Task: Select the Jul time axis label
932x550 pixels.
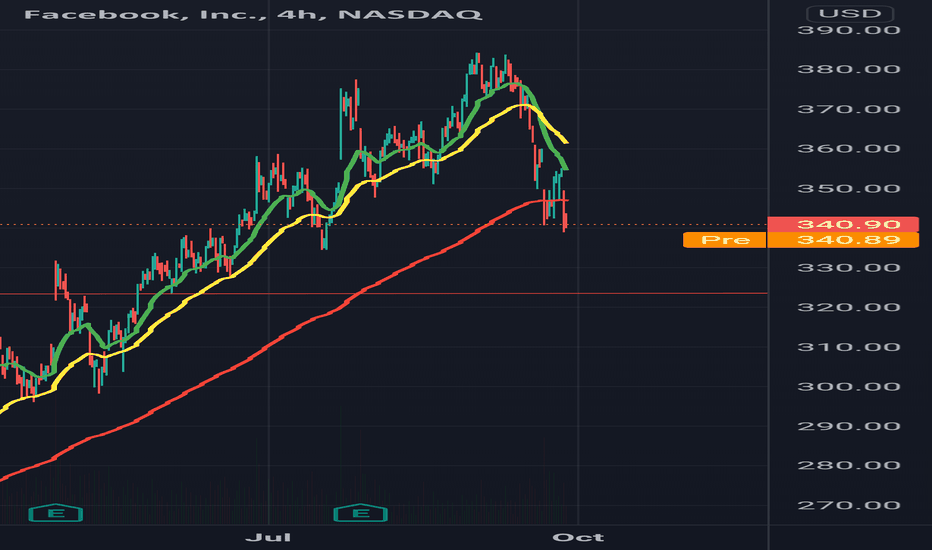Action: (x=269, y=538)
